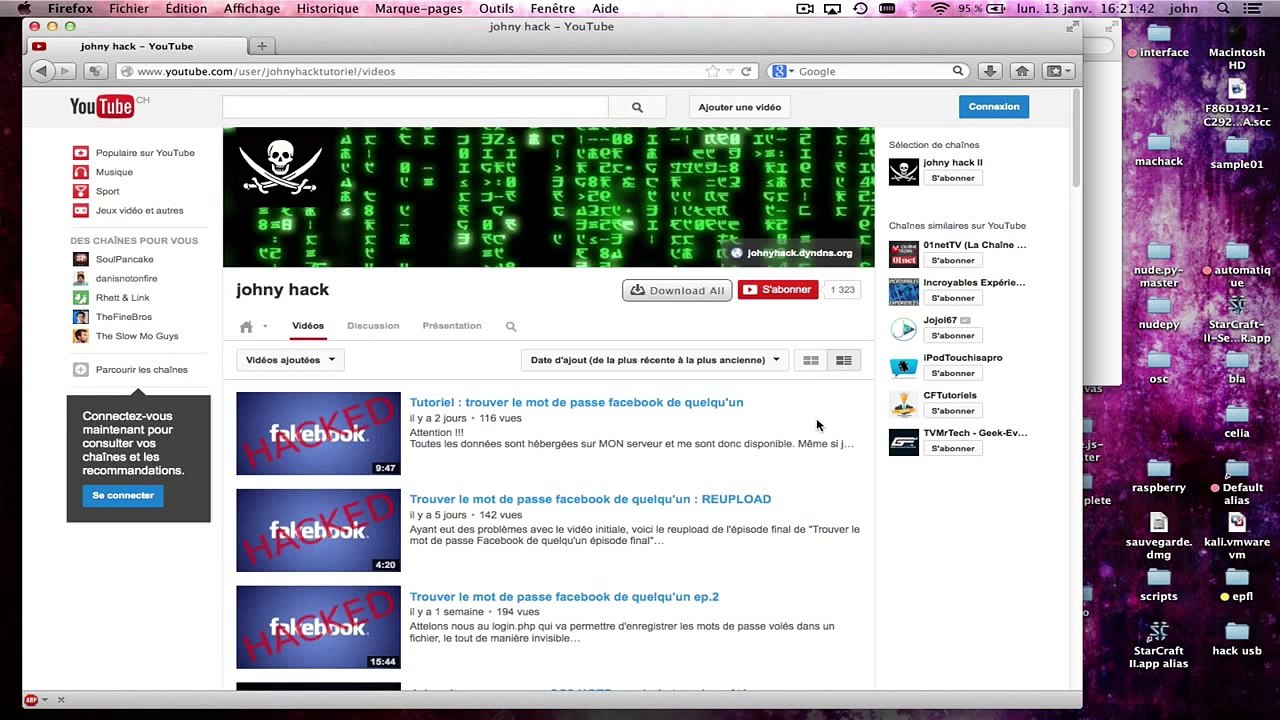The width and height of the screenshot is (1280, 720).
Task: Click Ajouter une vidéo button
Action: (x=740, y=107)
